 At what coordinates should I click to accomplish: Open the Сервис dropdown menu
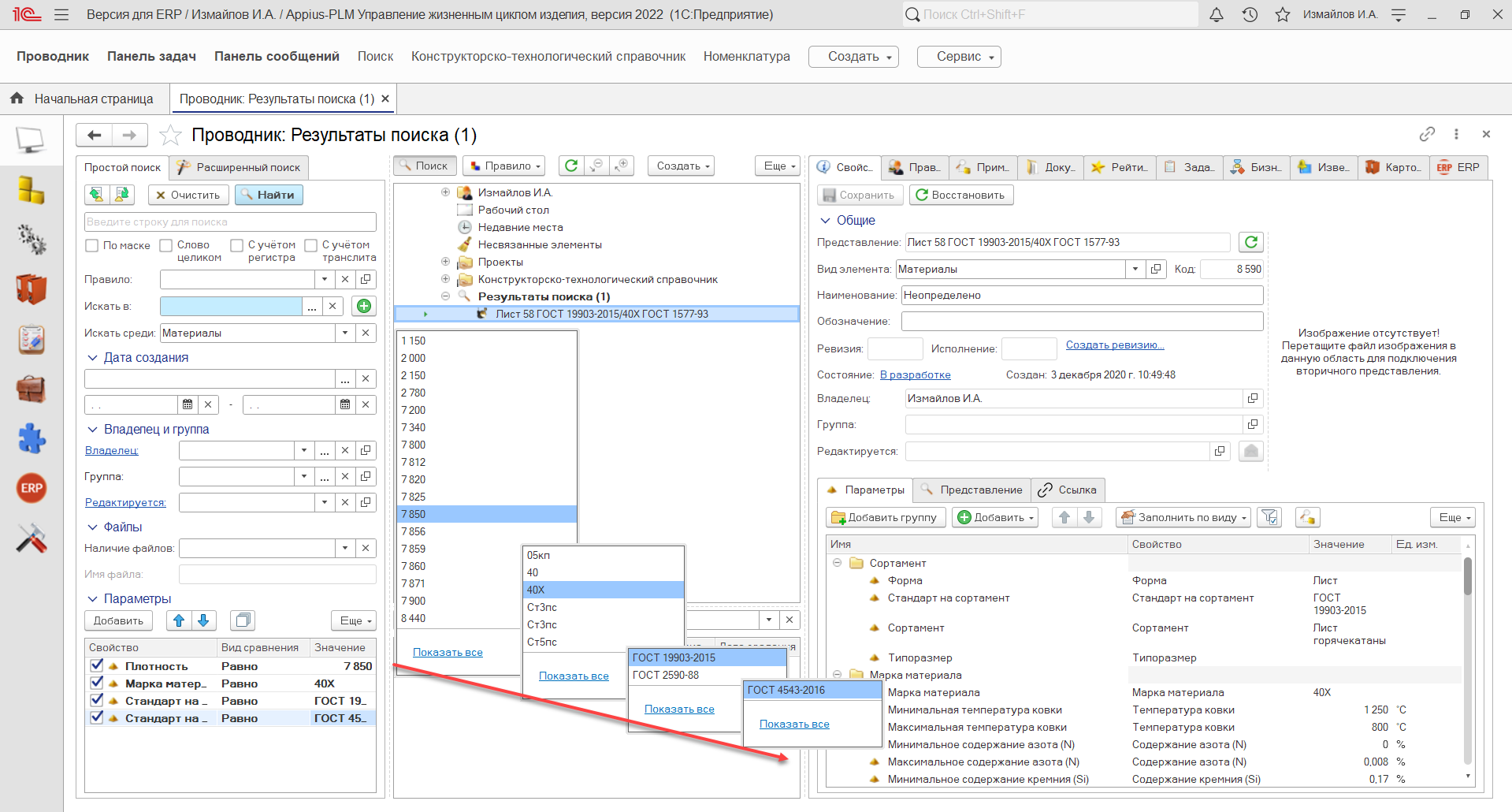(x=959, y=57)
